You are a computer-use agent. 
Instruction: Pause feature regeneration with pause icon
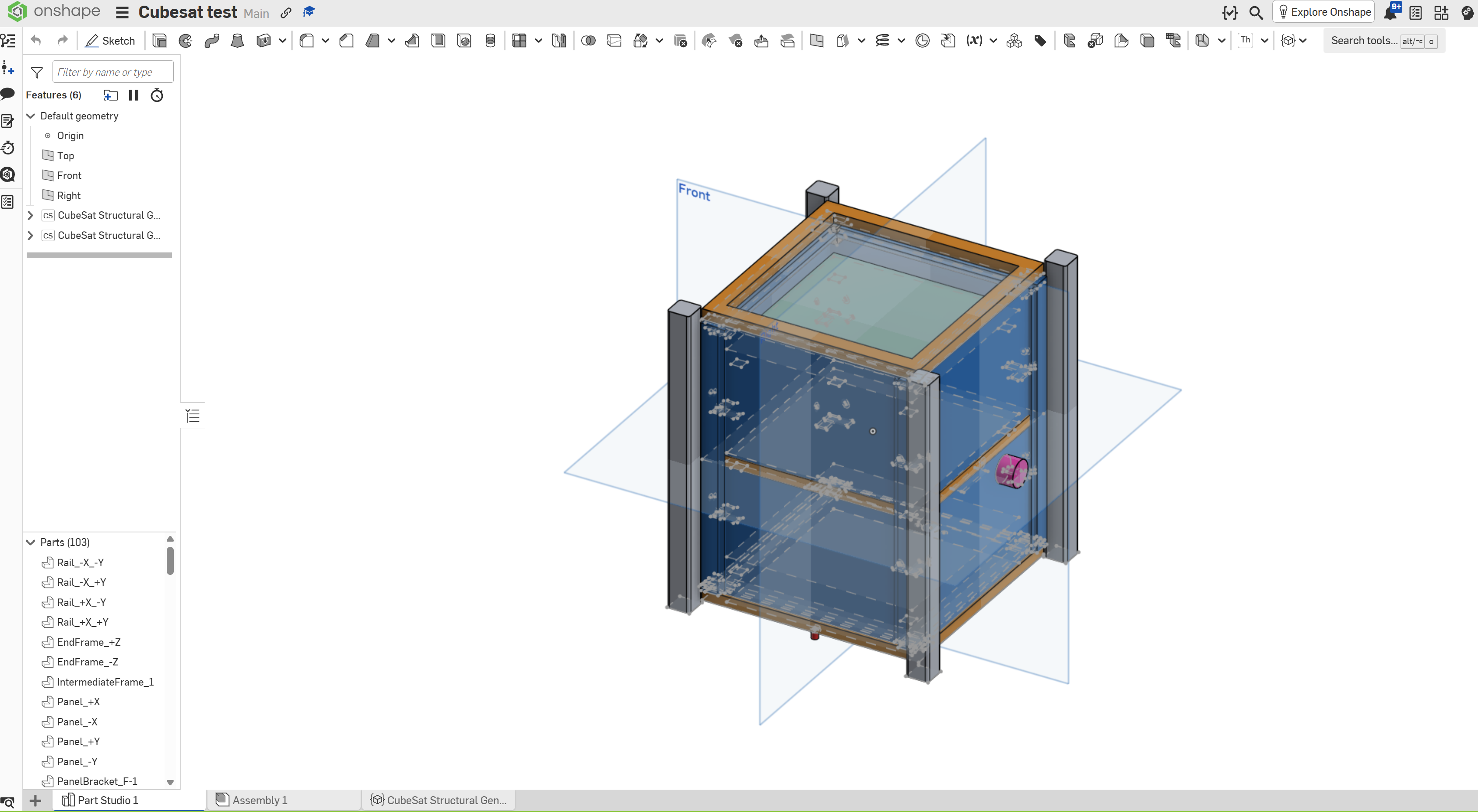[x=133, y=95]
